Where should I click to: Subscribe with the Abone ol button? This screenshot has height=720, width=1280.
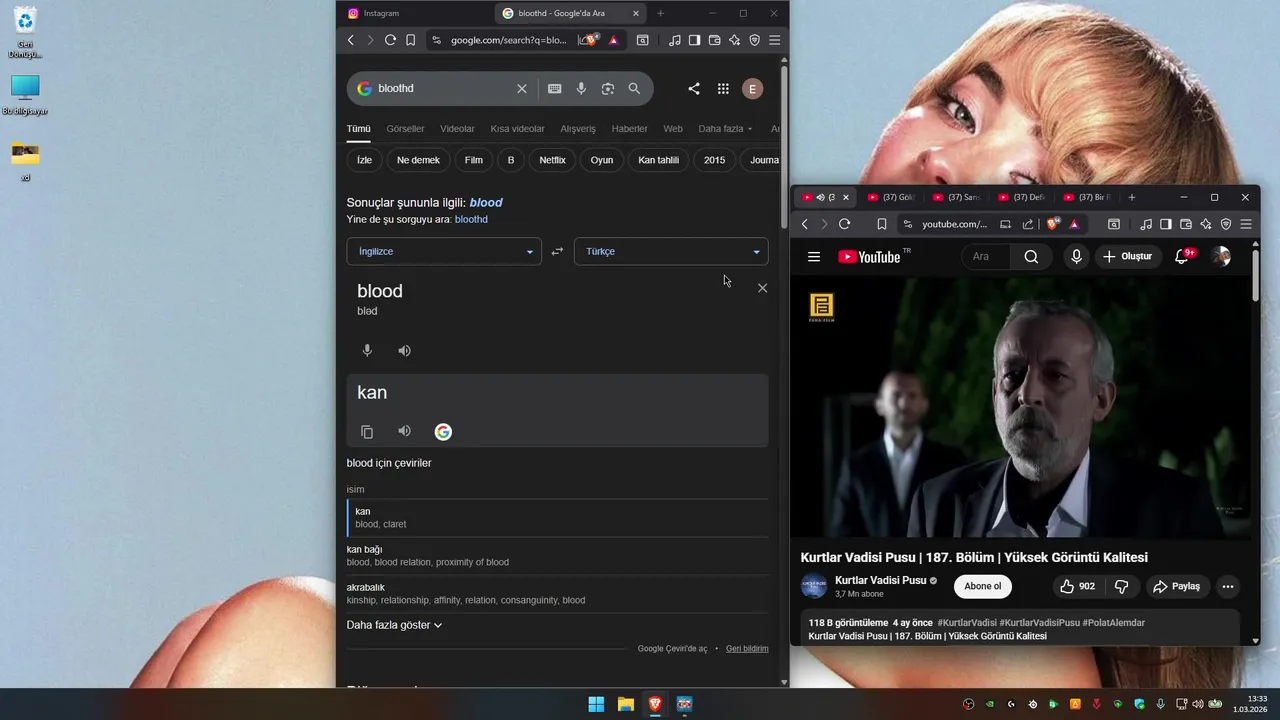(x=982, y=587)
